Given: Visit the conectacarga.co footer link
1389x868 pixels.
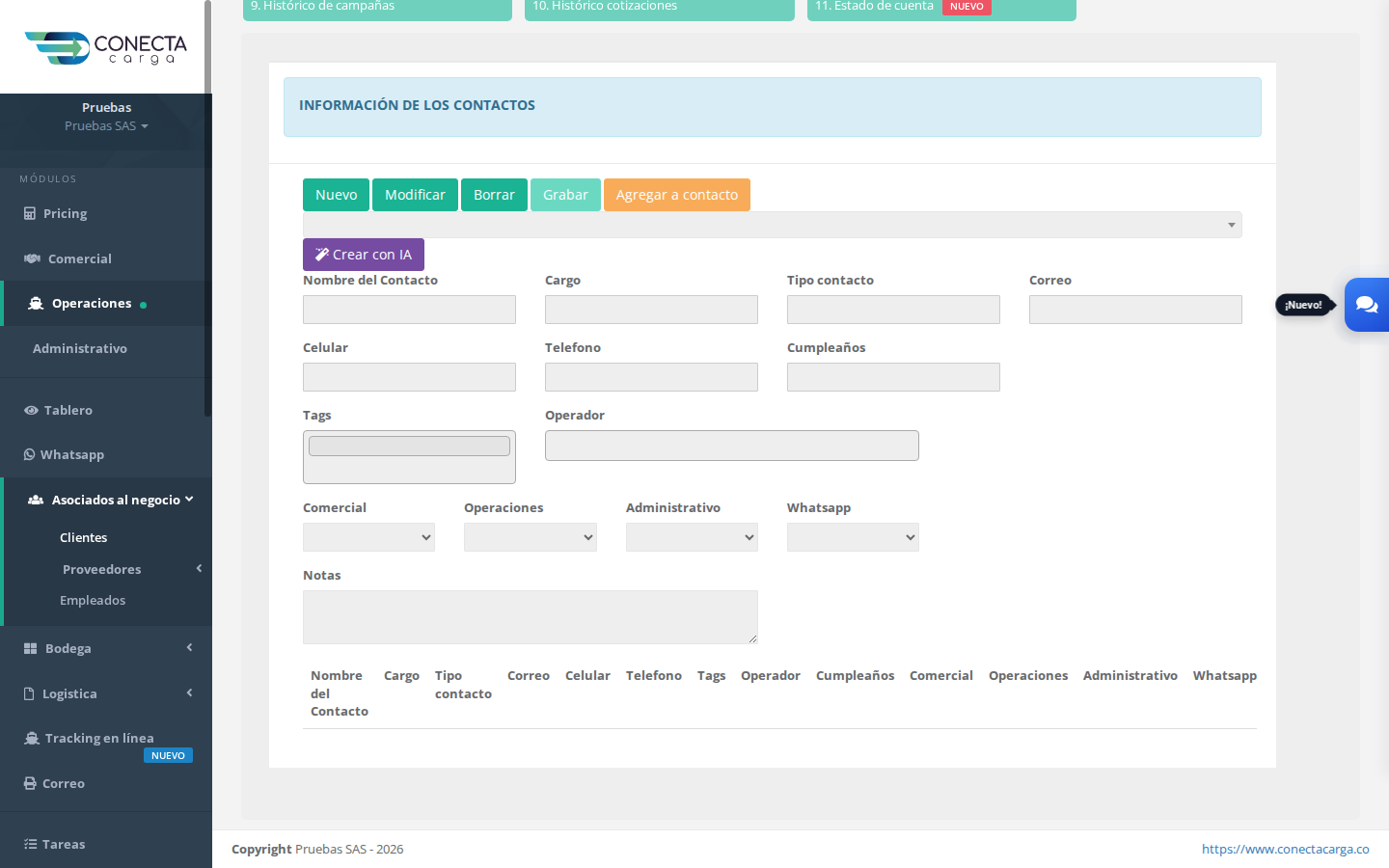Looking at the screenshot, I should click(1286, 849).
